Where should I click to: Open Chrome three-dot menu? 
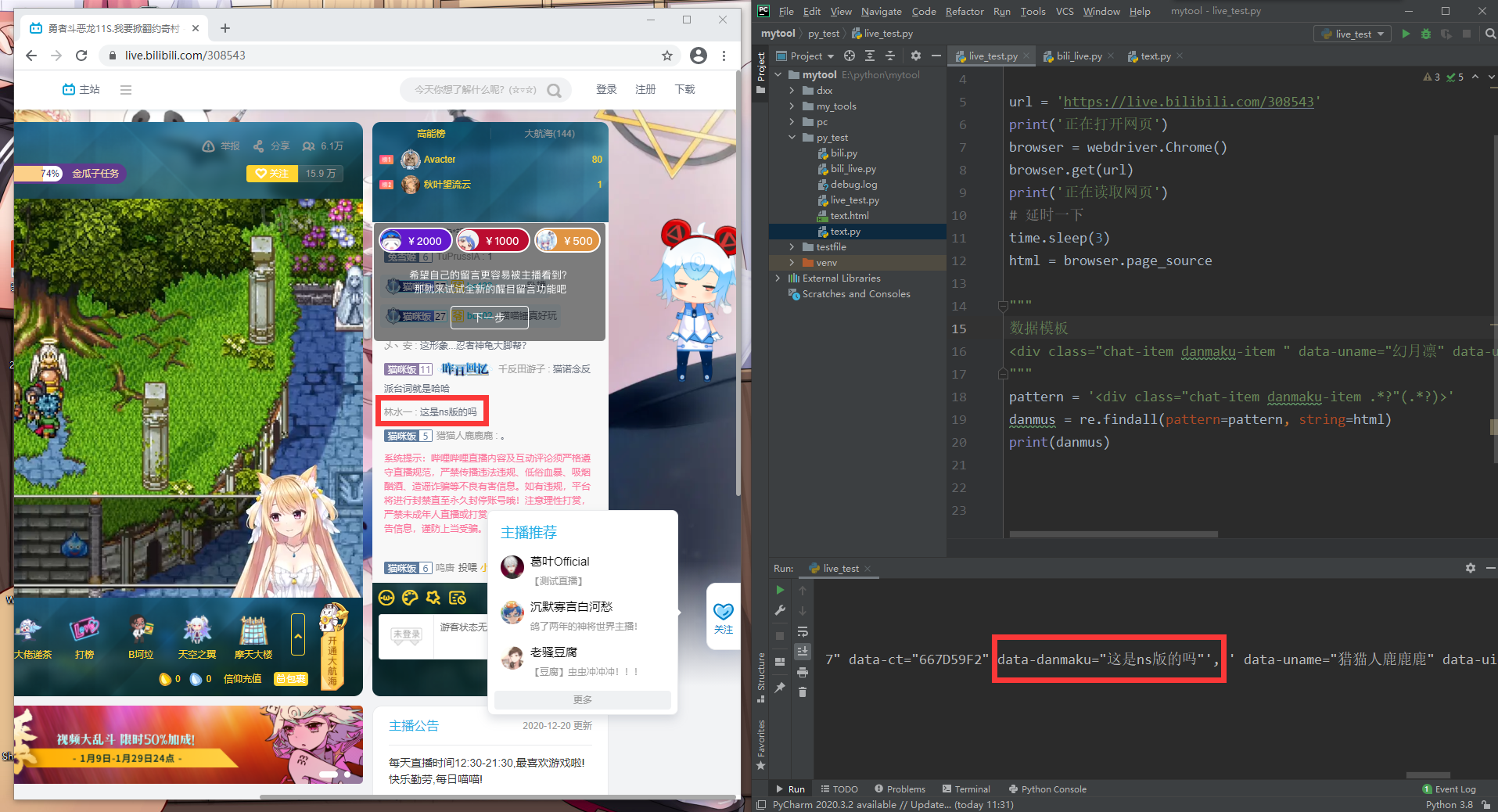click(x=724, y=56)
